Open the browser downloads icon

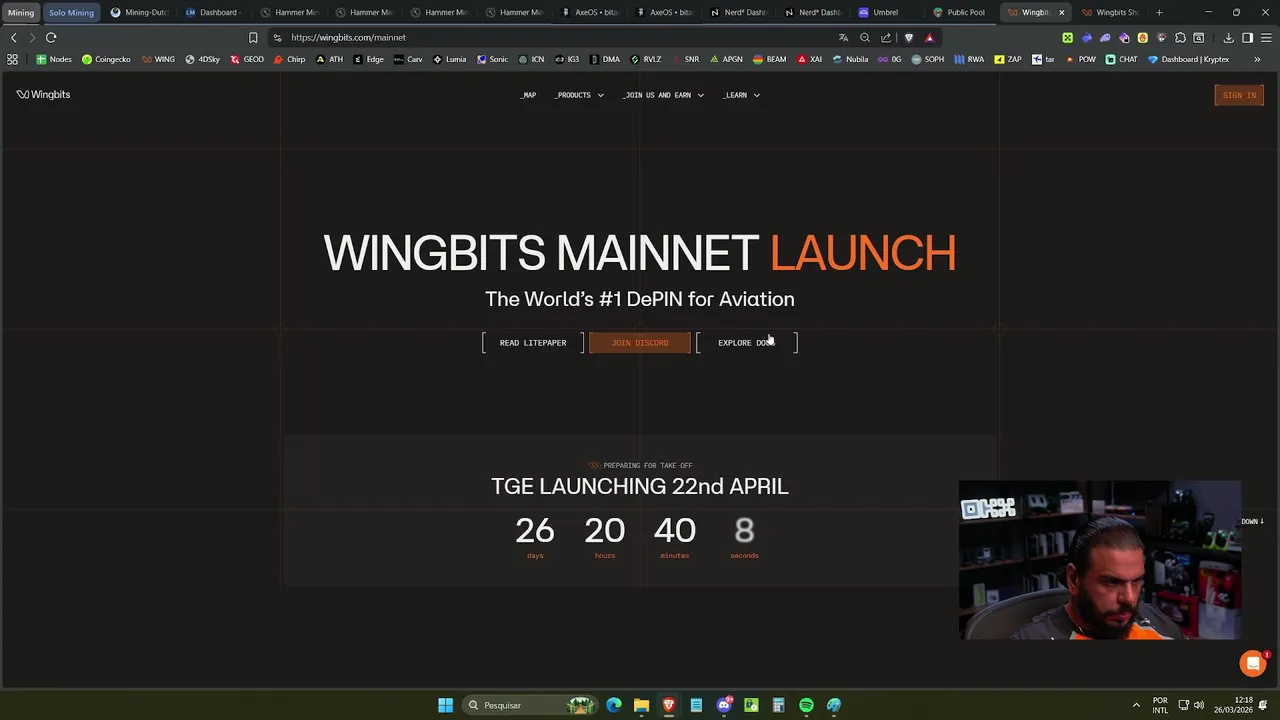[x=1228, y=37]
